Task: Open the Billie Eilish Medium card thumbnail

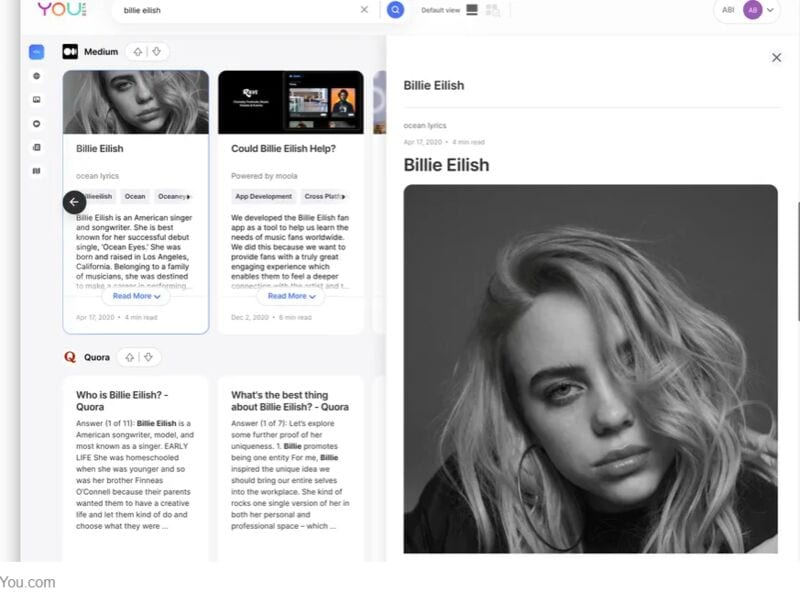Action: [x=136, y=102]
